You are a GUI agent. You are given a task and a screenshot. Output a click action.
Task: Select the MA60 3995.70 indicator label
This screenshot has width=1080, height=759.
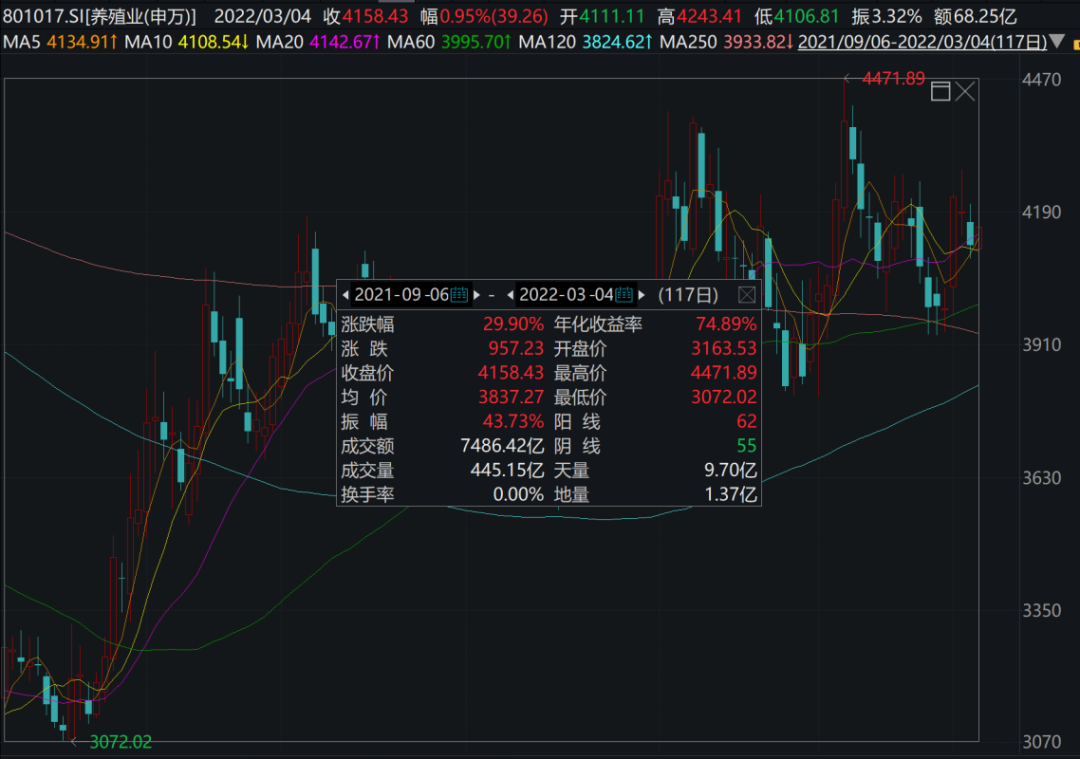(x=449, y=42)
